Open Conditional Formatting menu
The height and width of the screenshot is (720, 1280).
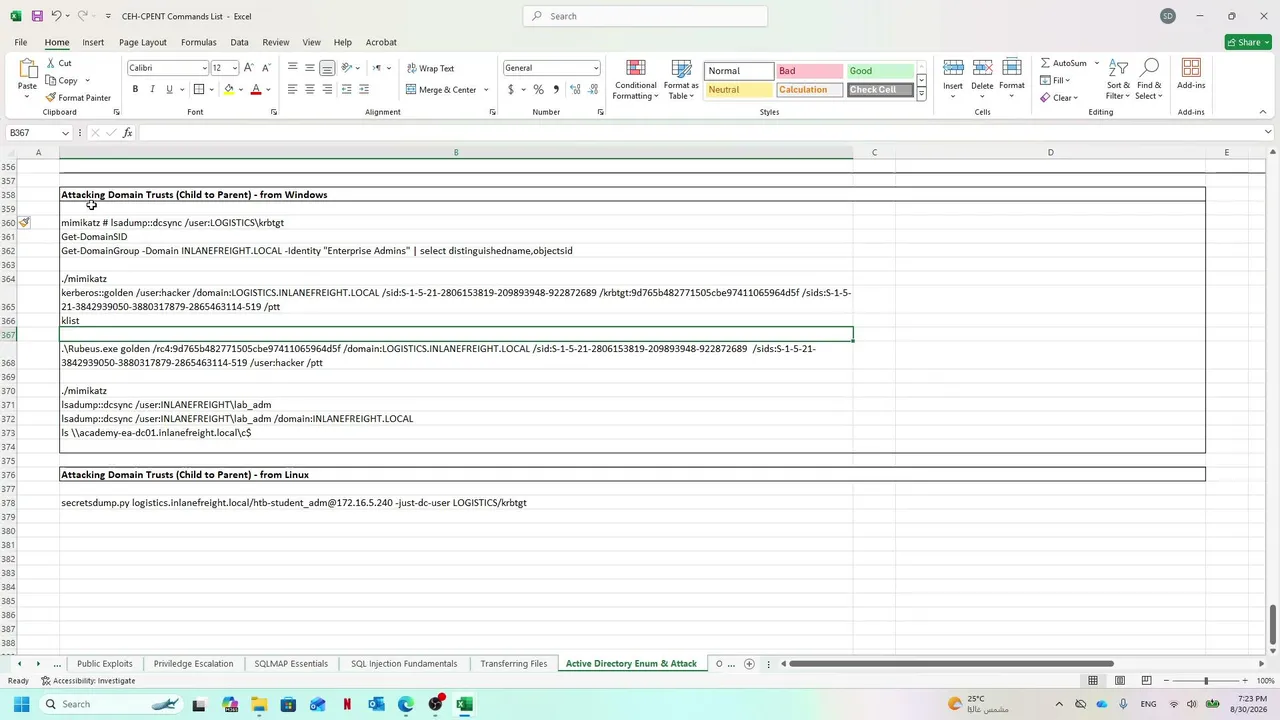(636, 79)
